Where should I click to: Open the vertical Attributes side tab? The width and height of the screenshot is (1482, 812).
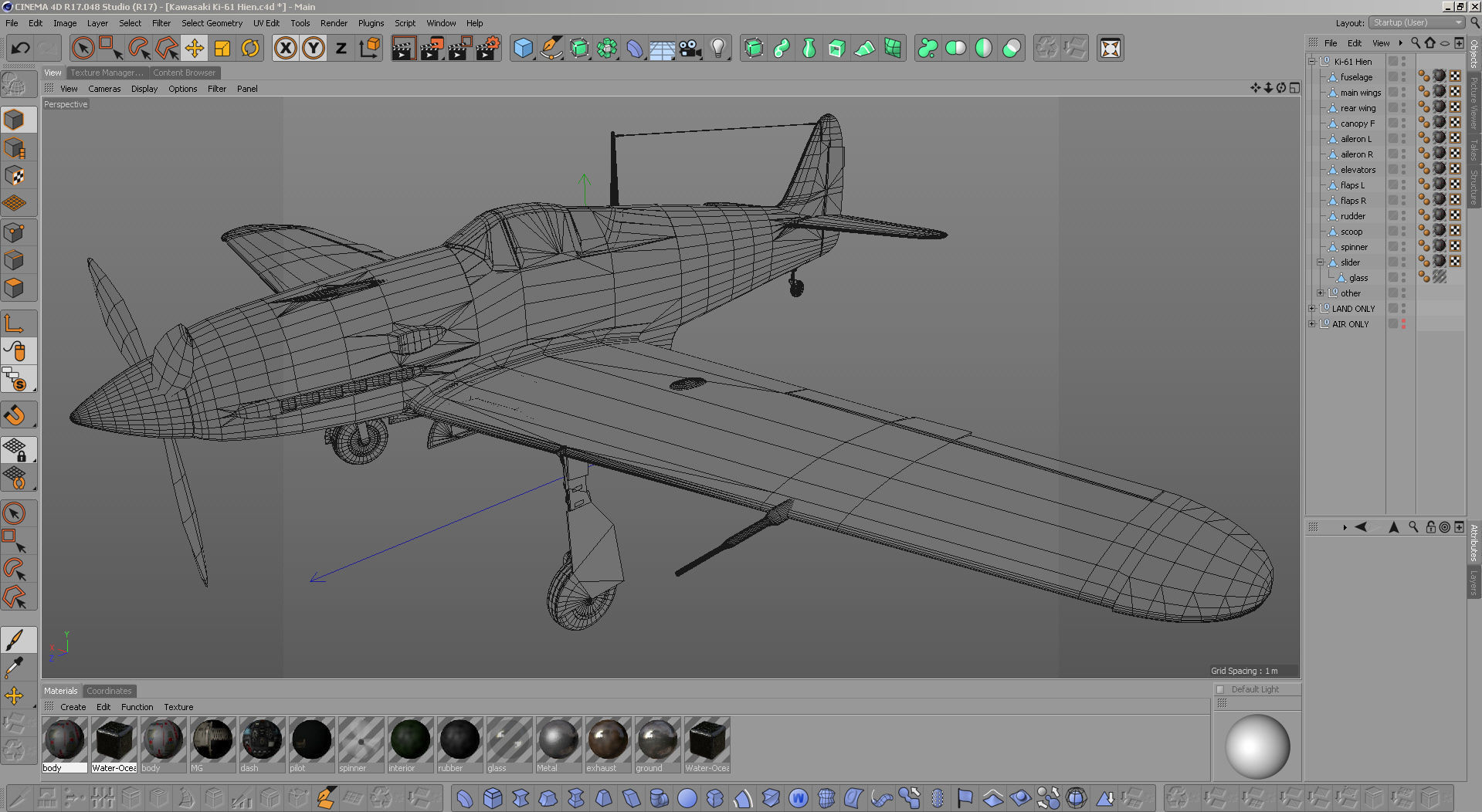tap(1474, 542)
